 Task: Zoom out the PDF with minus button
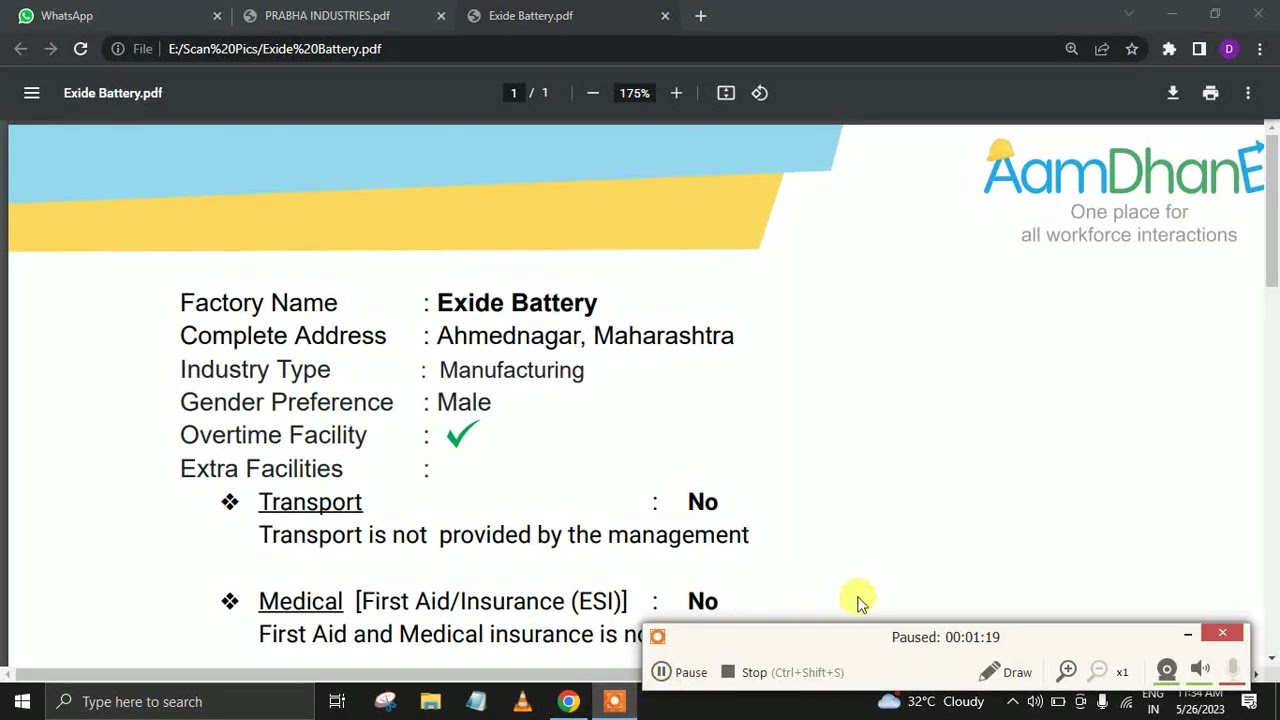[x=593, y=93]
